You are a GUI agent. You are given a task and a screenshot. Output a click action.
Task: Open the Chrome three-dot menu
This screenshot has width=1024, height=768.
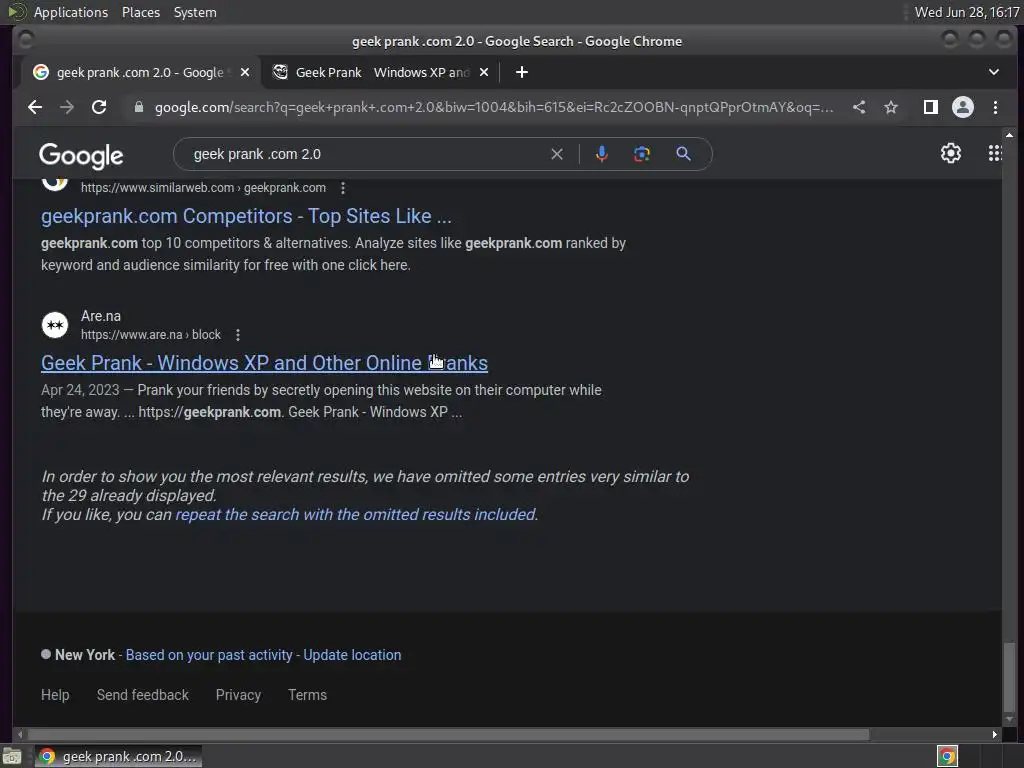[x=995, y=107]
